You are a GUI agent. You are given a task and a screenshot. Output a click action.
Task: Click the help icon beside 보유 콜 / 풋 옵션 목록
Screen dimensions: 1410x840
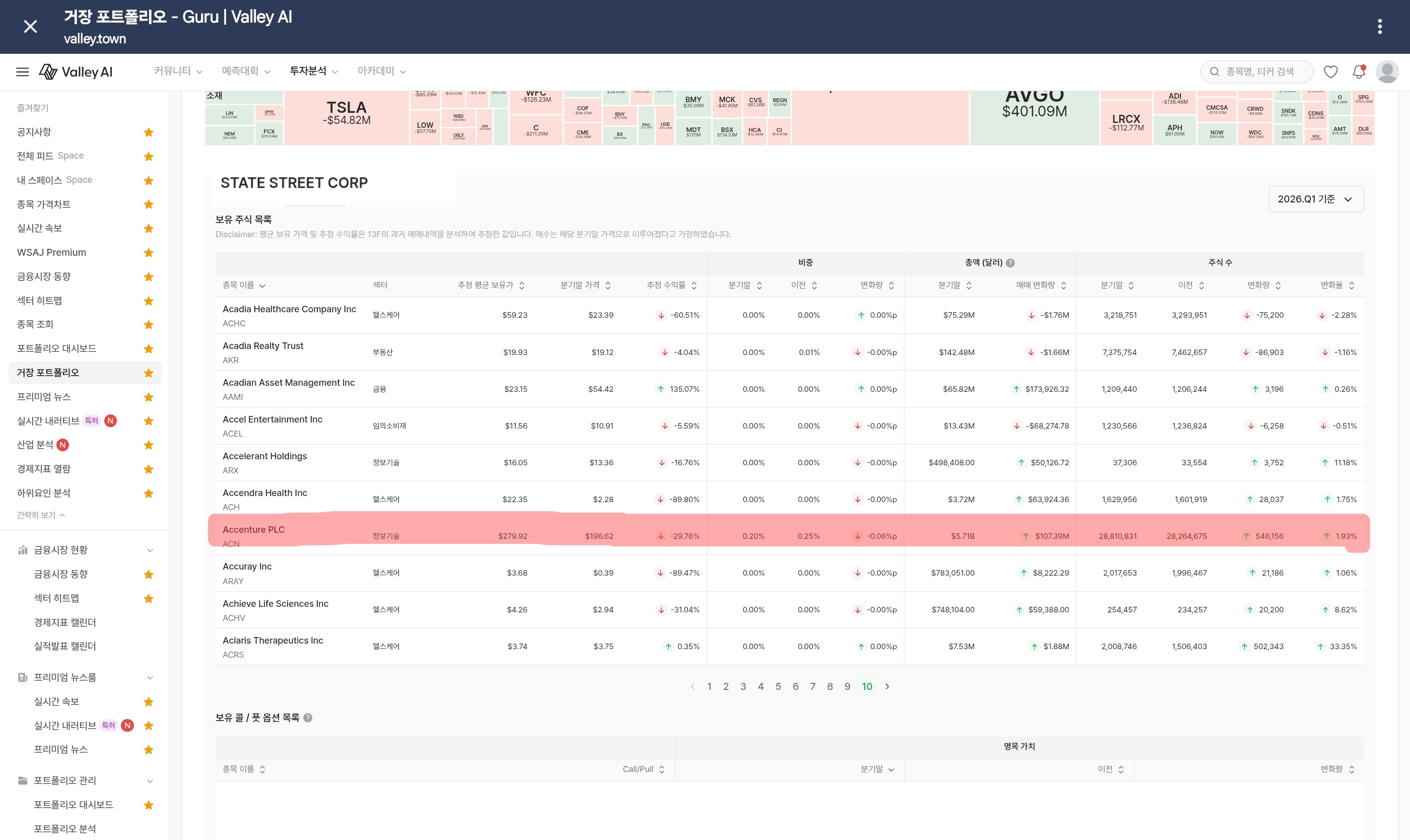click(x=308, y=718)
